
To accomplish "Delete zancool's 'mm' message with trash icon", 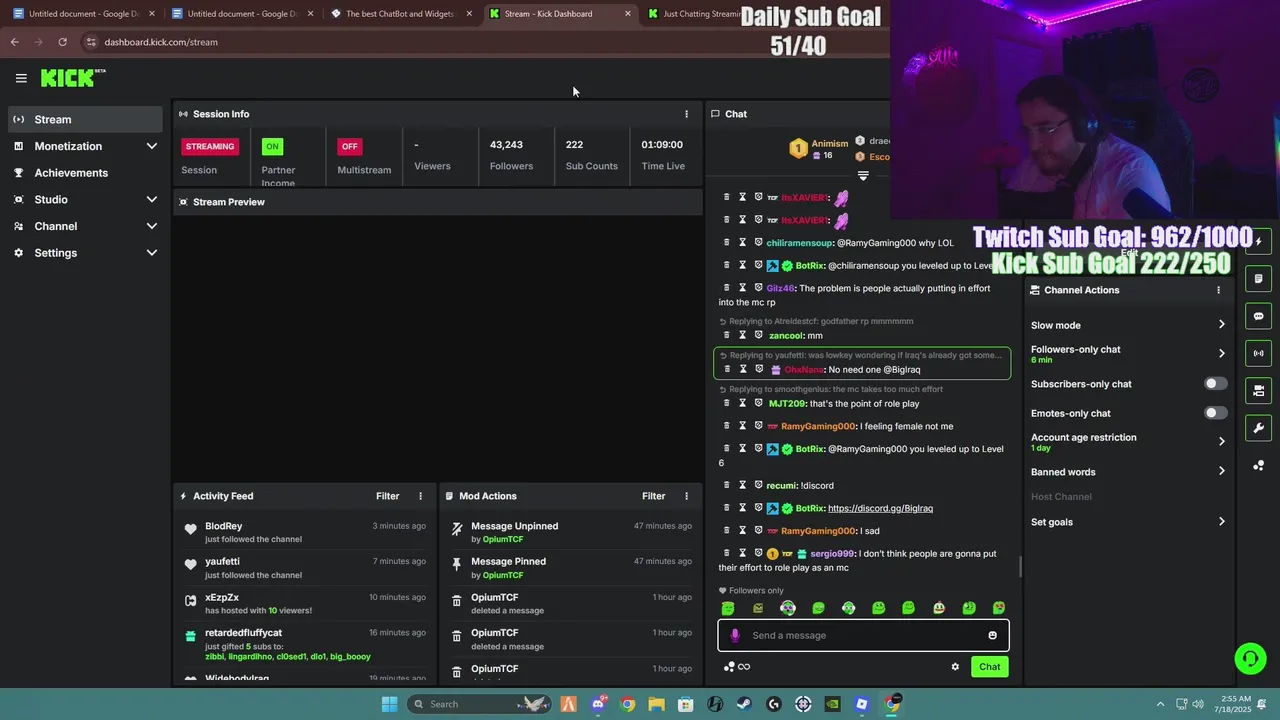I will coord(727,336).
